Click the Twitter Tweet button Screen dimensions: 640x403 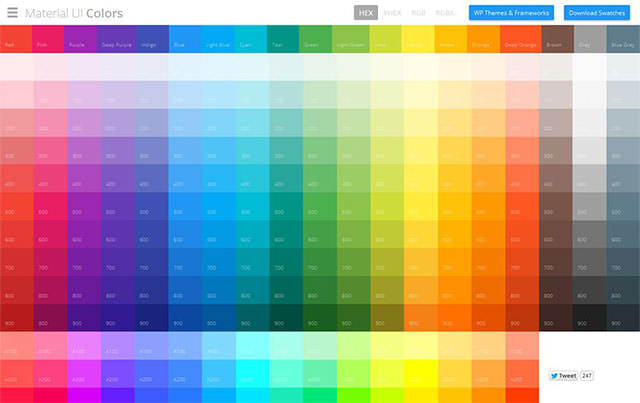click(564, 376)
